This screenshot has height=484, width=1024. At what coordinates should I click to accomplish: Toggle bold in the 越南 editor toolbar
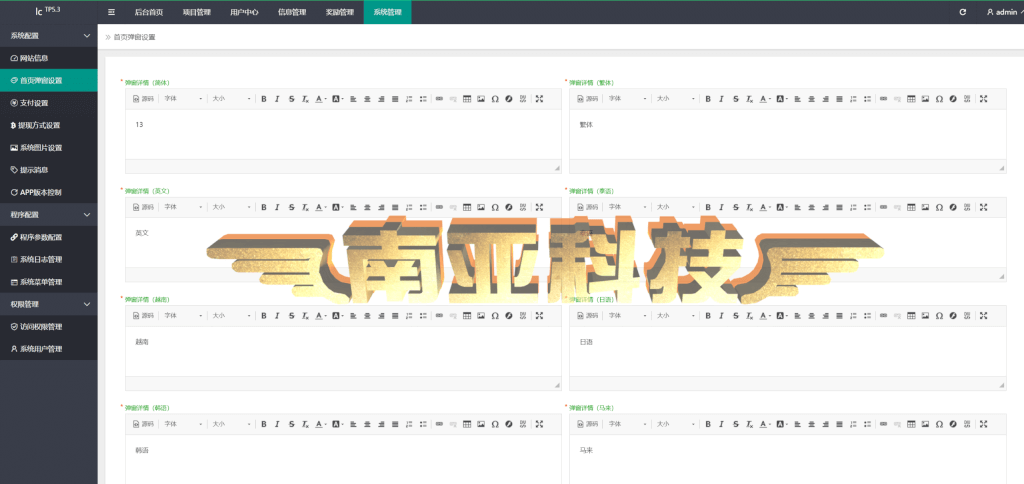(x=264, y=315)
